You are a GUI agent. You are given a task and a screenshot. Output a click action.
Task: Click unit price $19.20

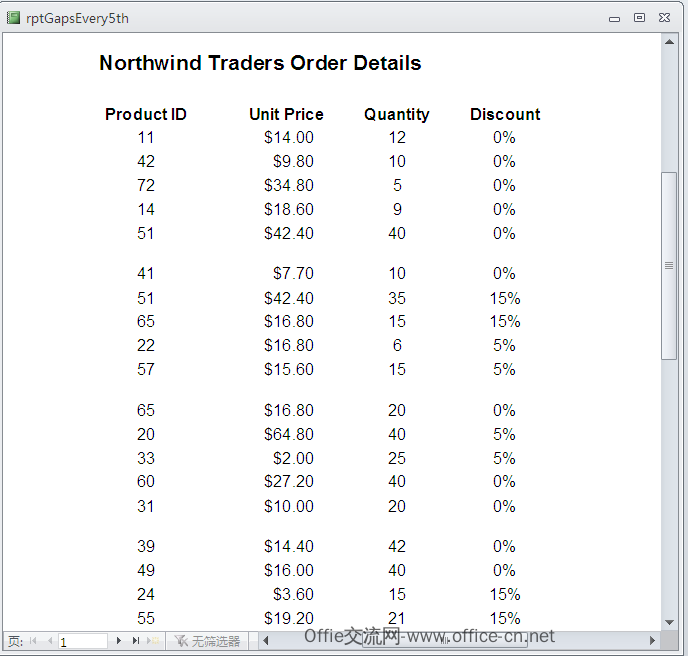click(x=289, y=618)
